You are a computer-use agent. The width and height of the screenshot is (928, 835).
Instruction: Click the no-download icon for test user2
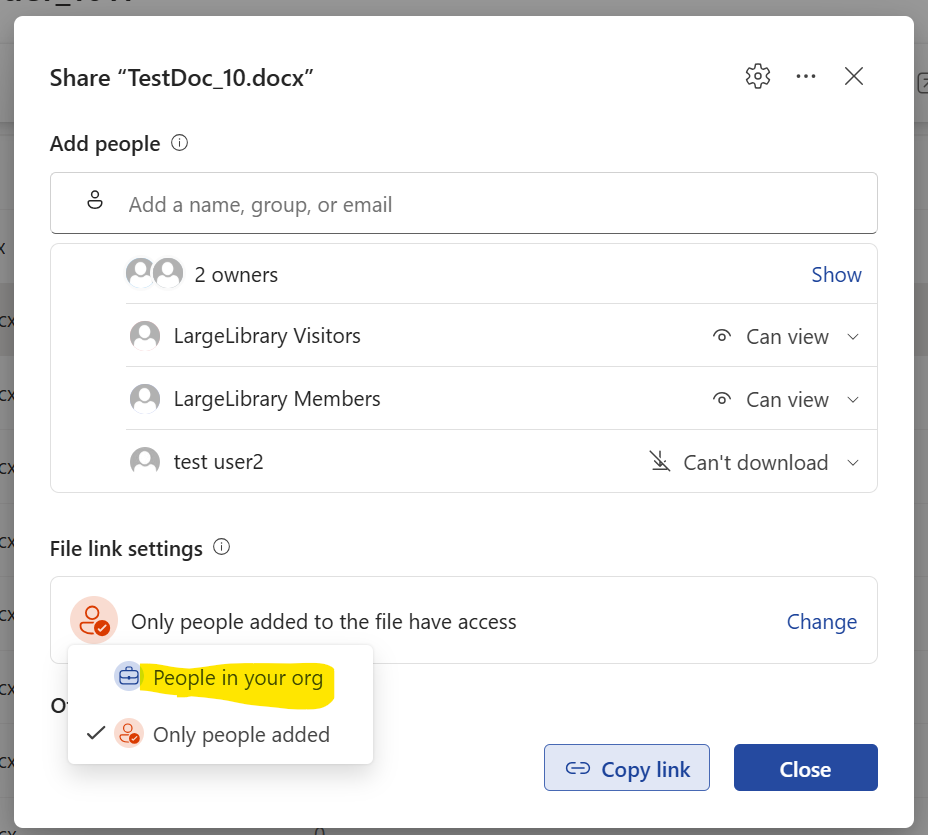(660, 461)
